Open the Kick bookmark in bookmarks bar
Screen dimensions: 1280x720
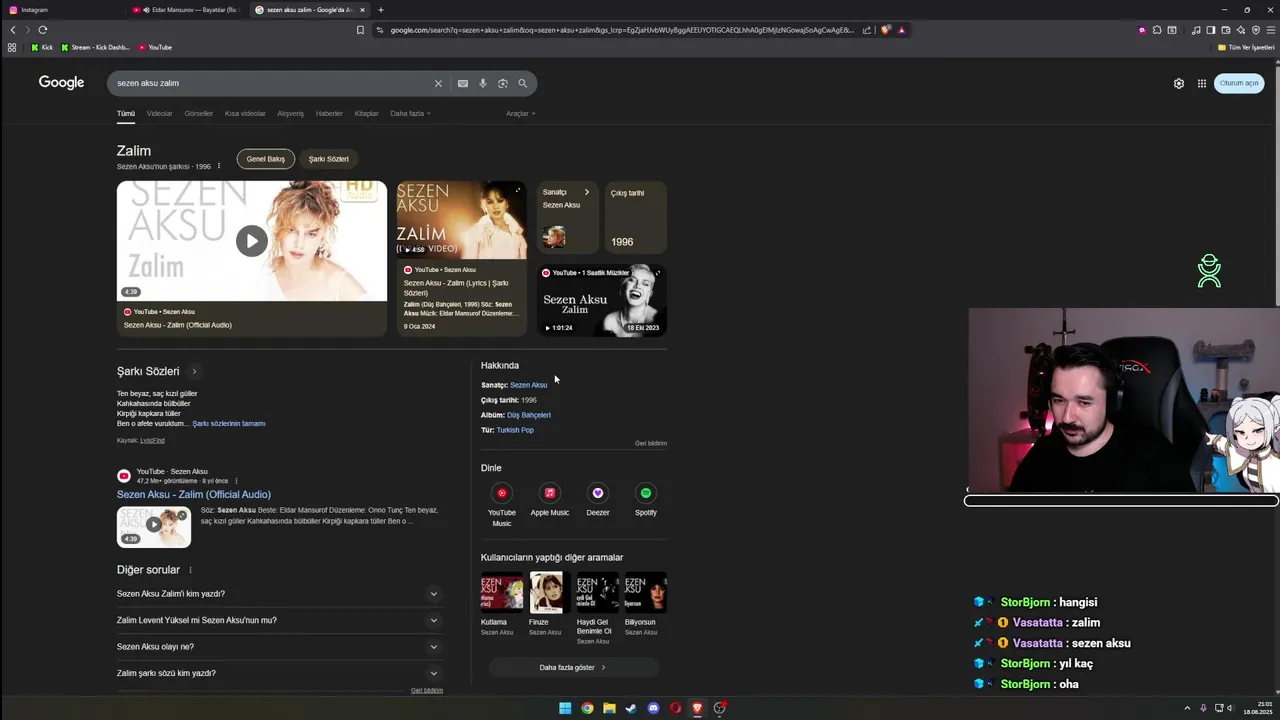42,47
